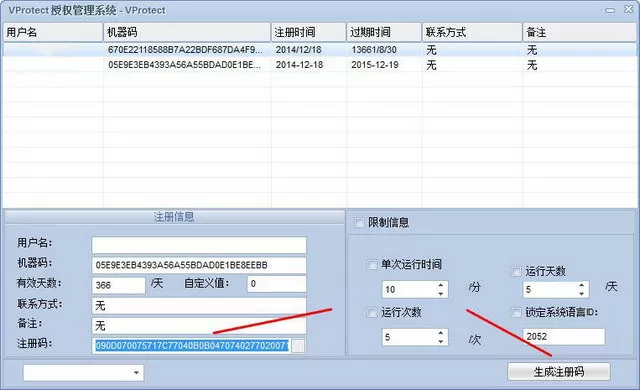This screenshot has width=640, height=390.
Task: Click the 自定义值 field showing 0
Action: coord(276,284)
